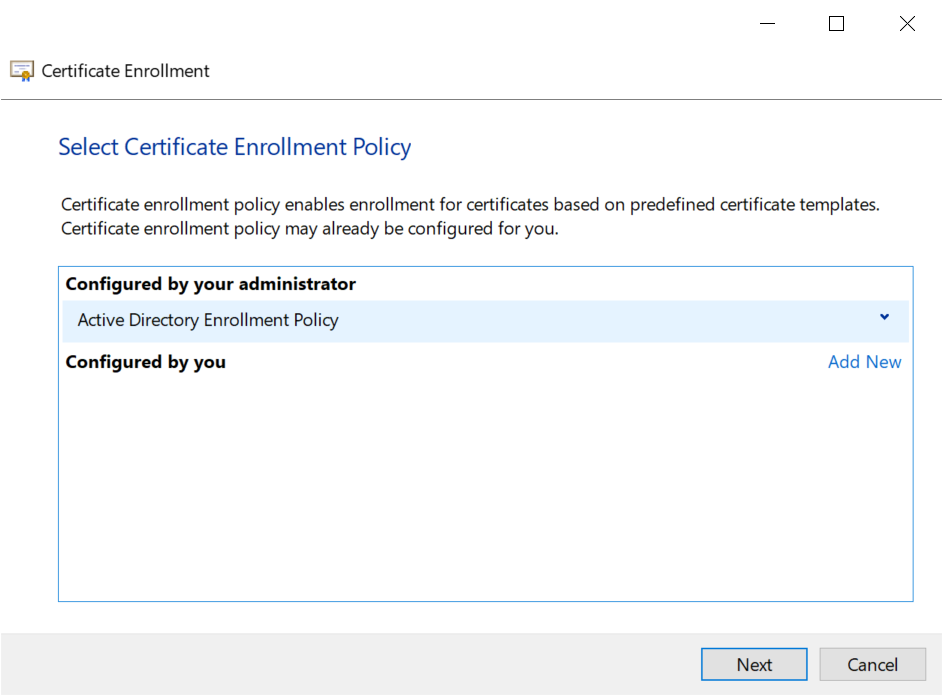The height and width of the screenshot is (696, 943).
Task: Click the first line of policy description text
Action: [x=470, y=205]
